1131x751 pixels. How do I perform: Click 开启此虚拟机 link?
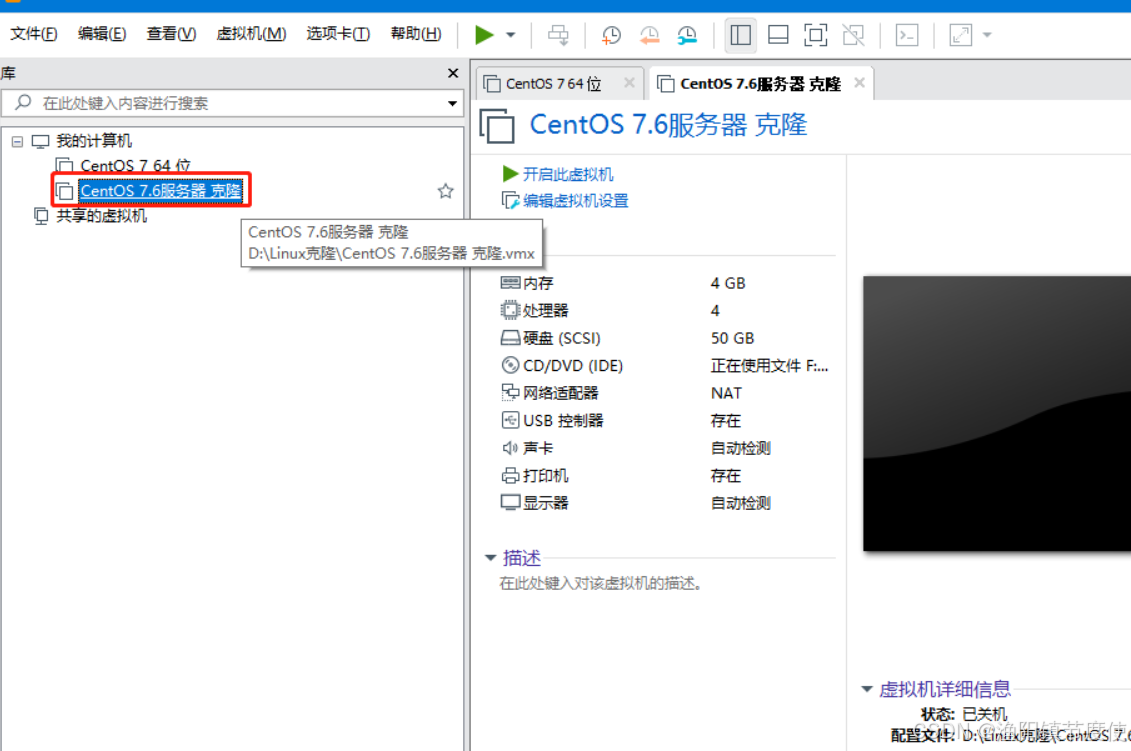click(x=568, y=175)
